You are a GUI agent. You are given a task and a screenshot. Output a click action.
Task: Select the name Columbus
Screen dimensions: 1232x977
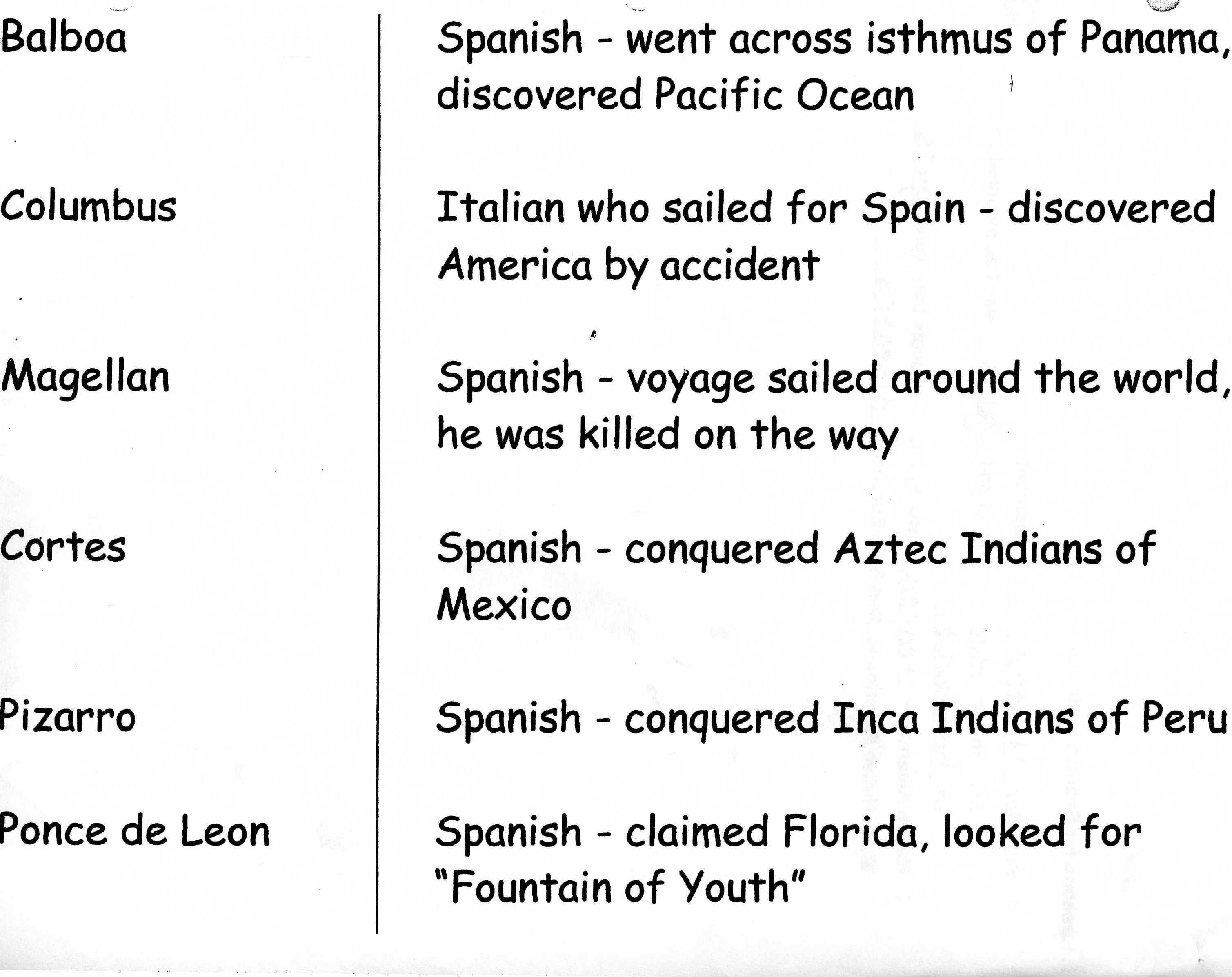[88, 206]
